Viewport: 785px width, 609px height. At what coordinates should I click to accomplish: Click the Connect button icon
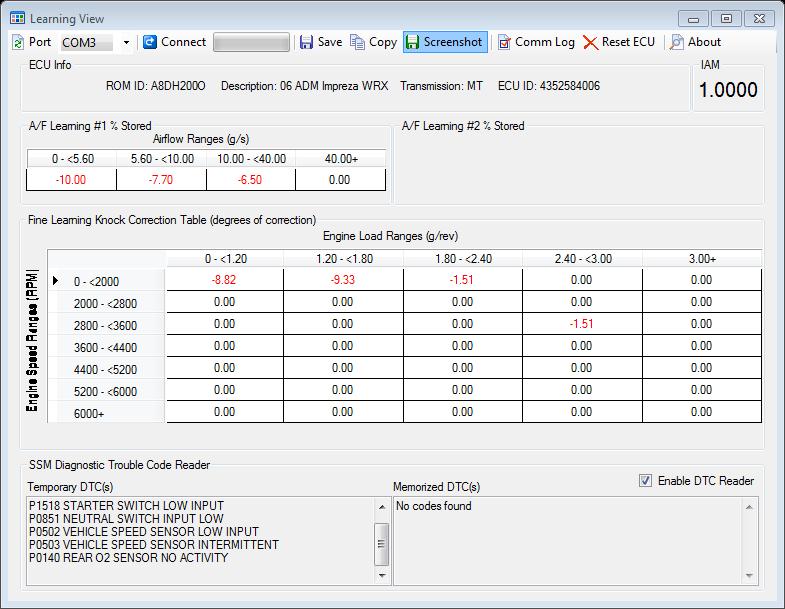tap(150, 42)
